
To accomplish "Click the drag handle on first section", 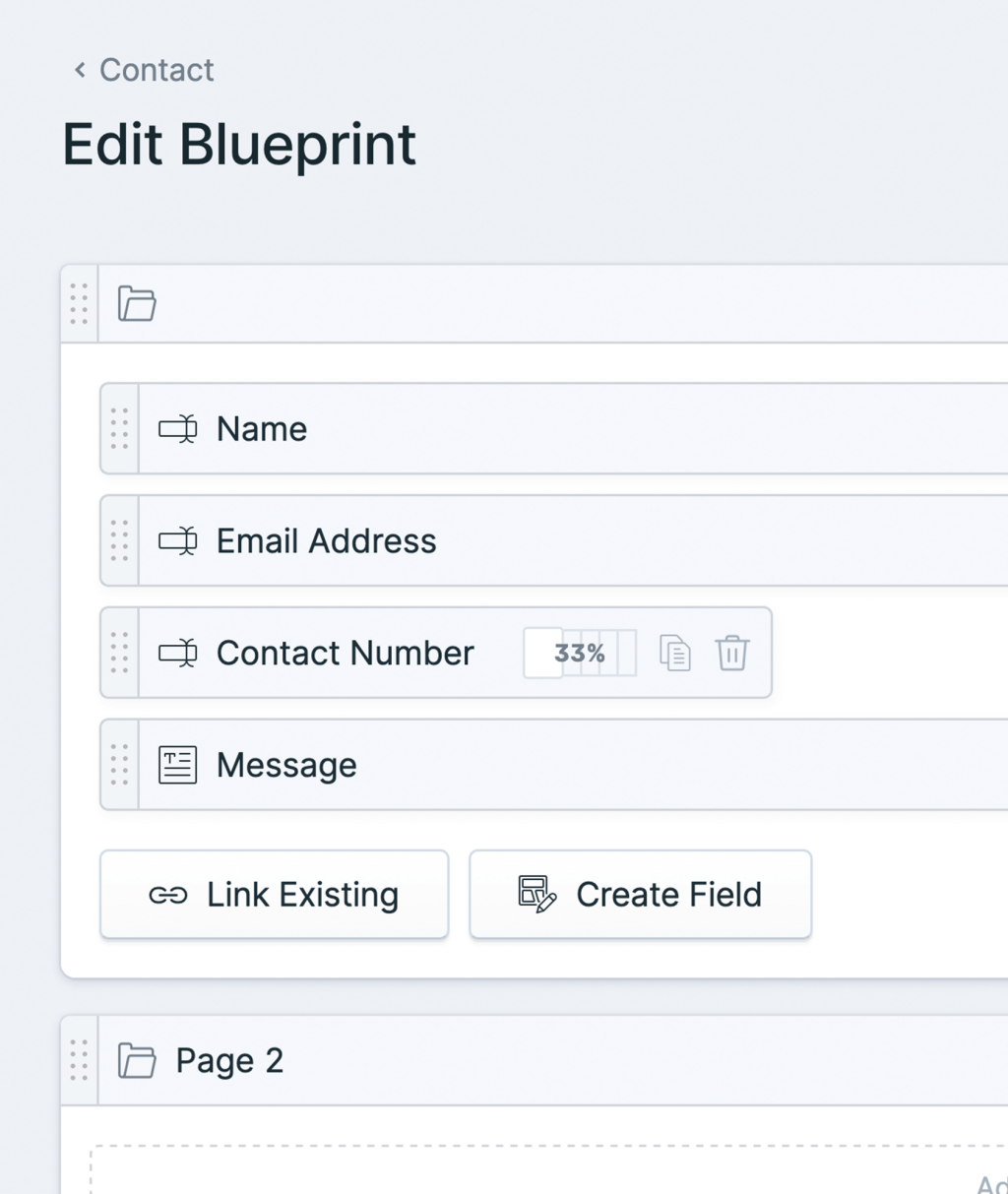I will (x=80, y=304).
